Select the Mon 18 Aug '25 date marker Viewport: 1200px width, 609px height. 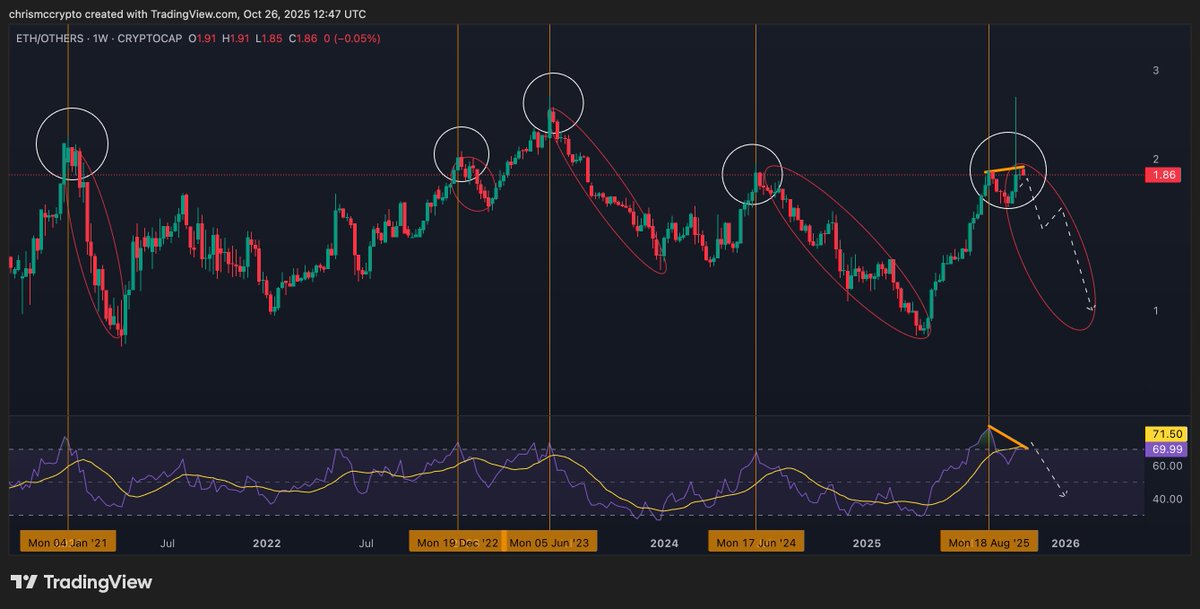point(989,543)
